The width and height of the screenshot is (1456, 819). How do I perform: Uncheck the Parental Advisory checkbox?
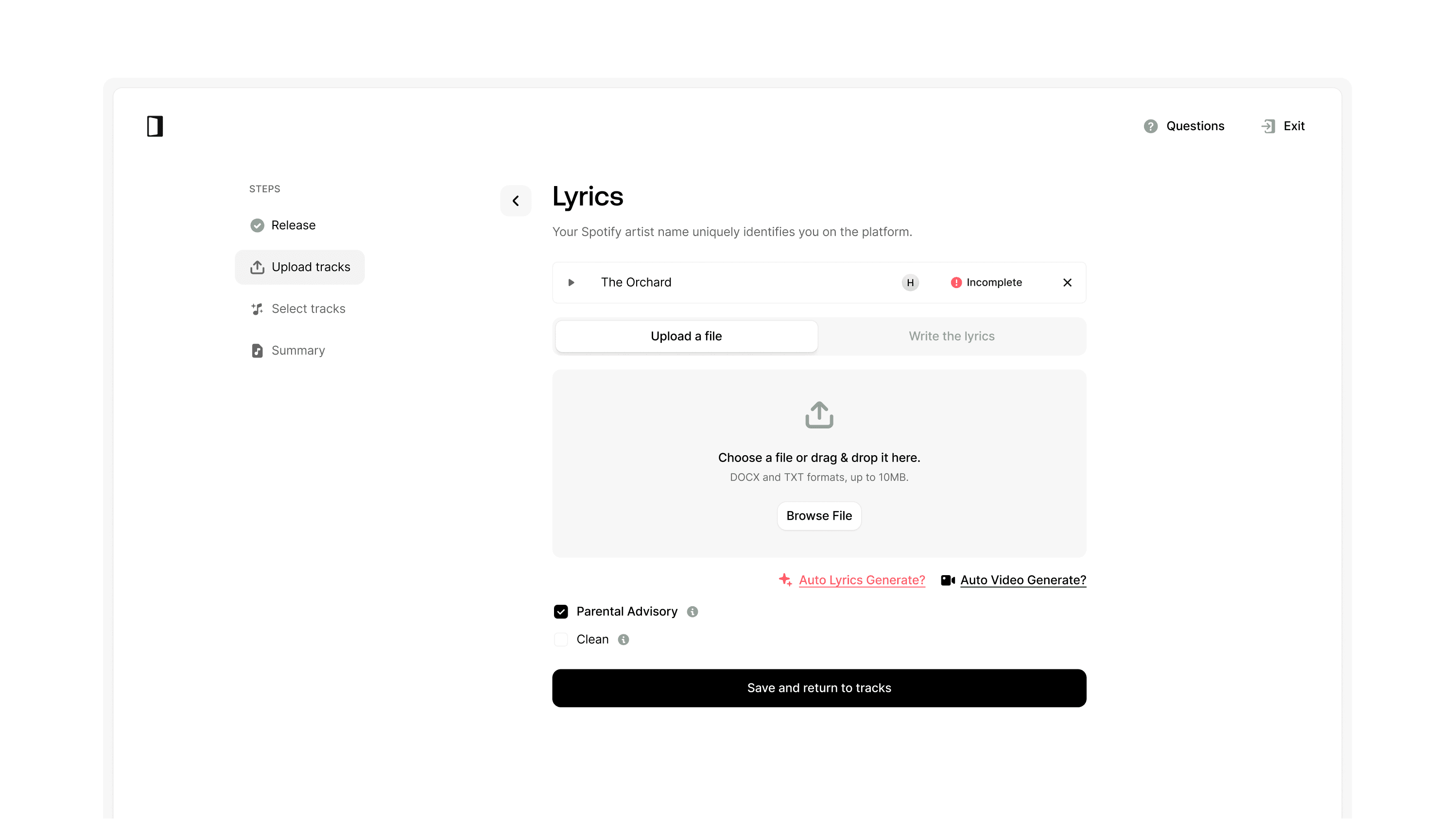pos(561,612)
